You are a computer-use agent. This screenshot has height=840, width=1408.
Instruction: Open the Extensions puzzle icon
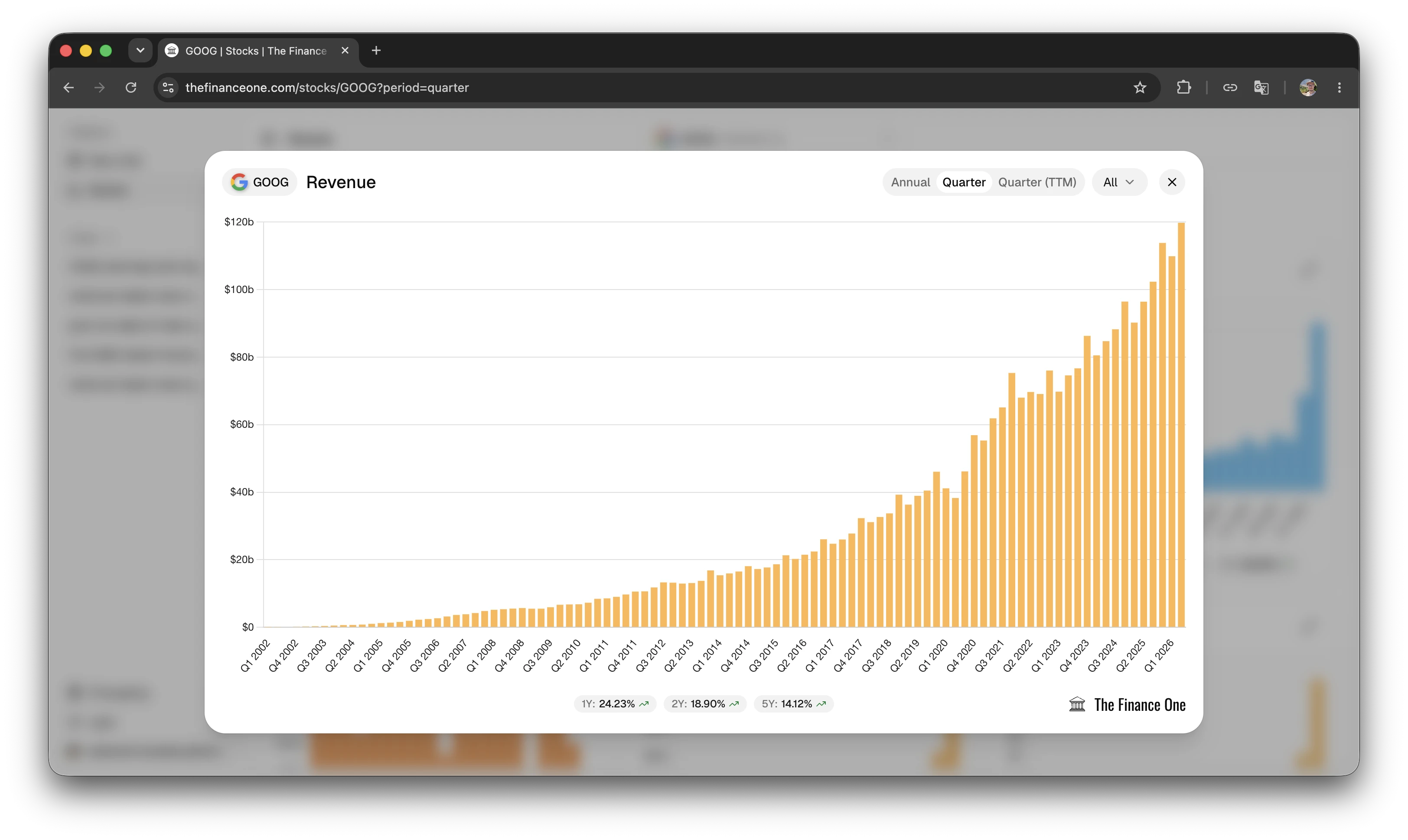(x=1183, y=88)
